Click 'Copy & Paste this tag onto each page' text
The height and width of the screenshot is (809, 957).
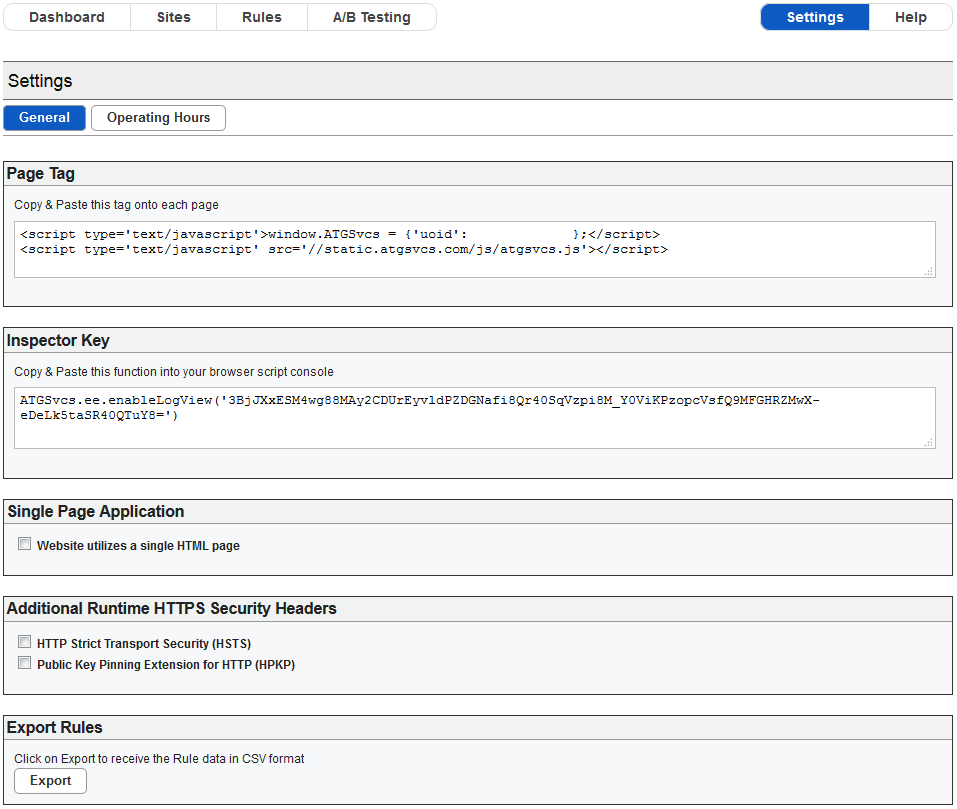(x=117, y=205)
